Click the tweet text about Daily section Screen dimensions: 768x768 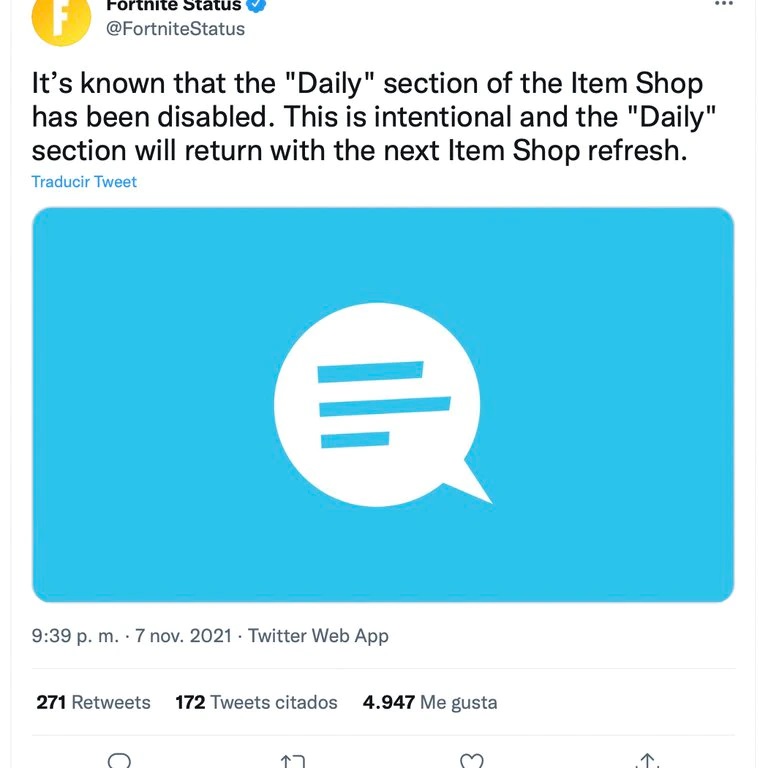click(373, 117)
